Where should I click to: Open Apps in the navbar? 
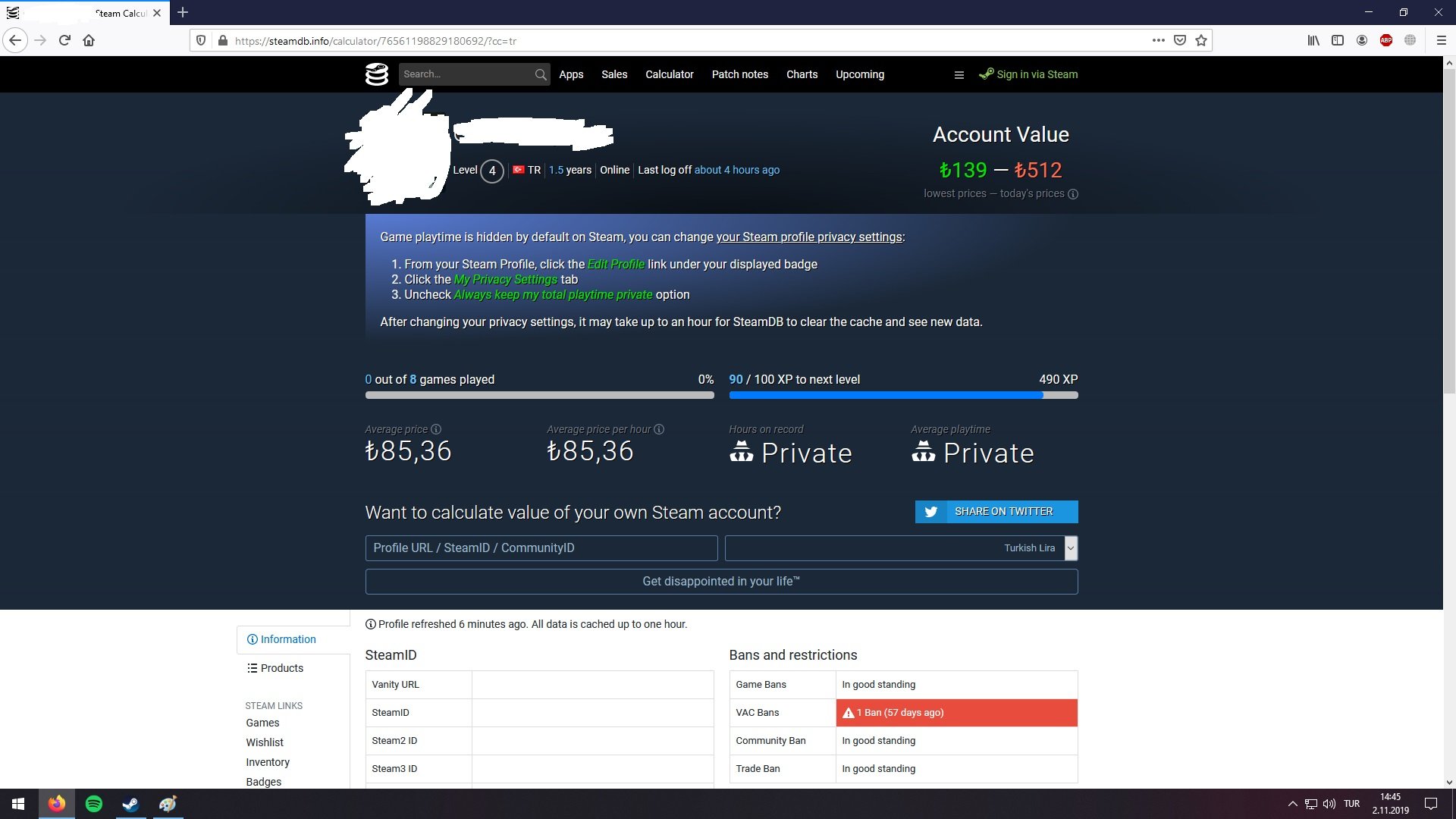[571, 74]
